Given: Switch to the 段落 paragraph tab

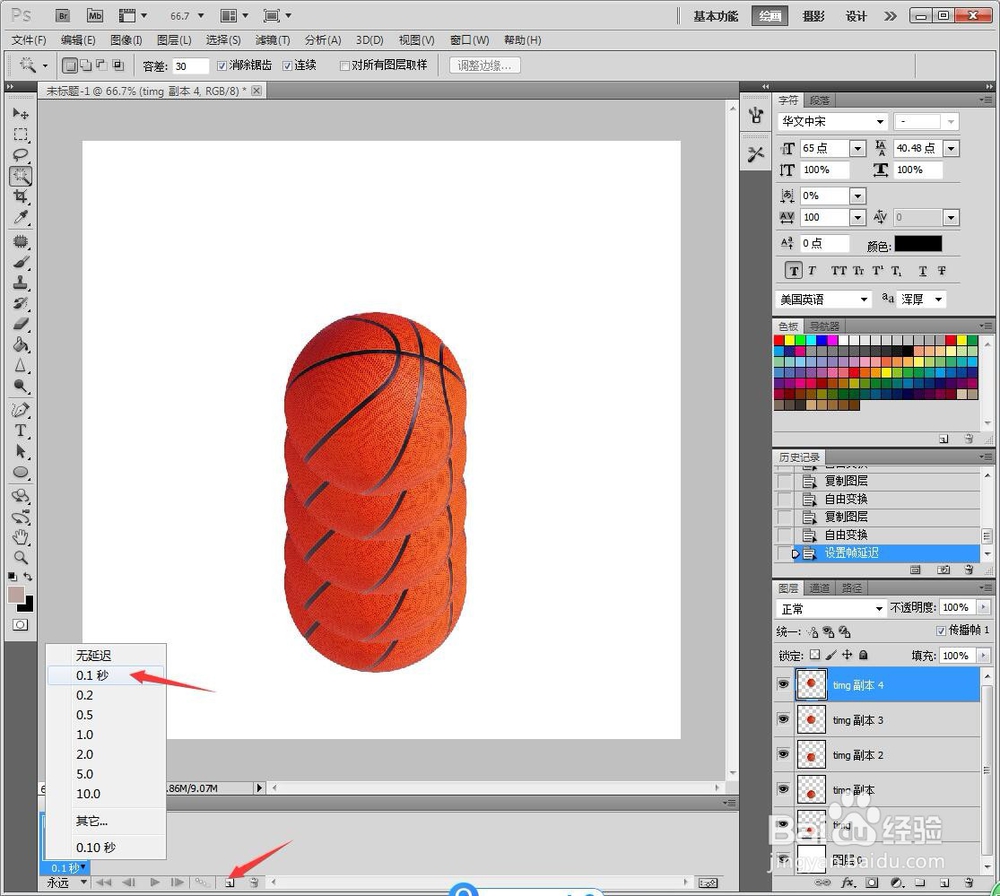Looking at the screenshot, I should [x=820, y=100].
